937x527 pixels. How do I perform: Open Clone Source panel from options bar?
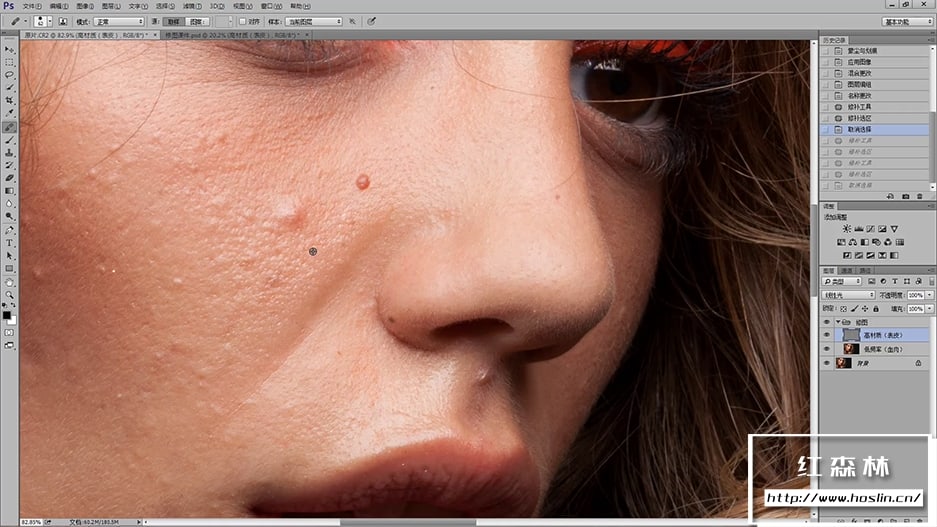(x=63, y=22)
